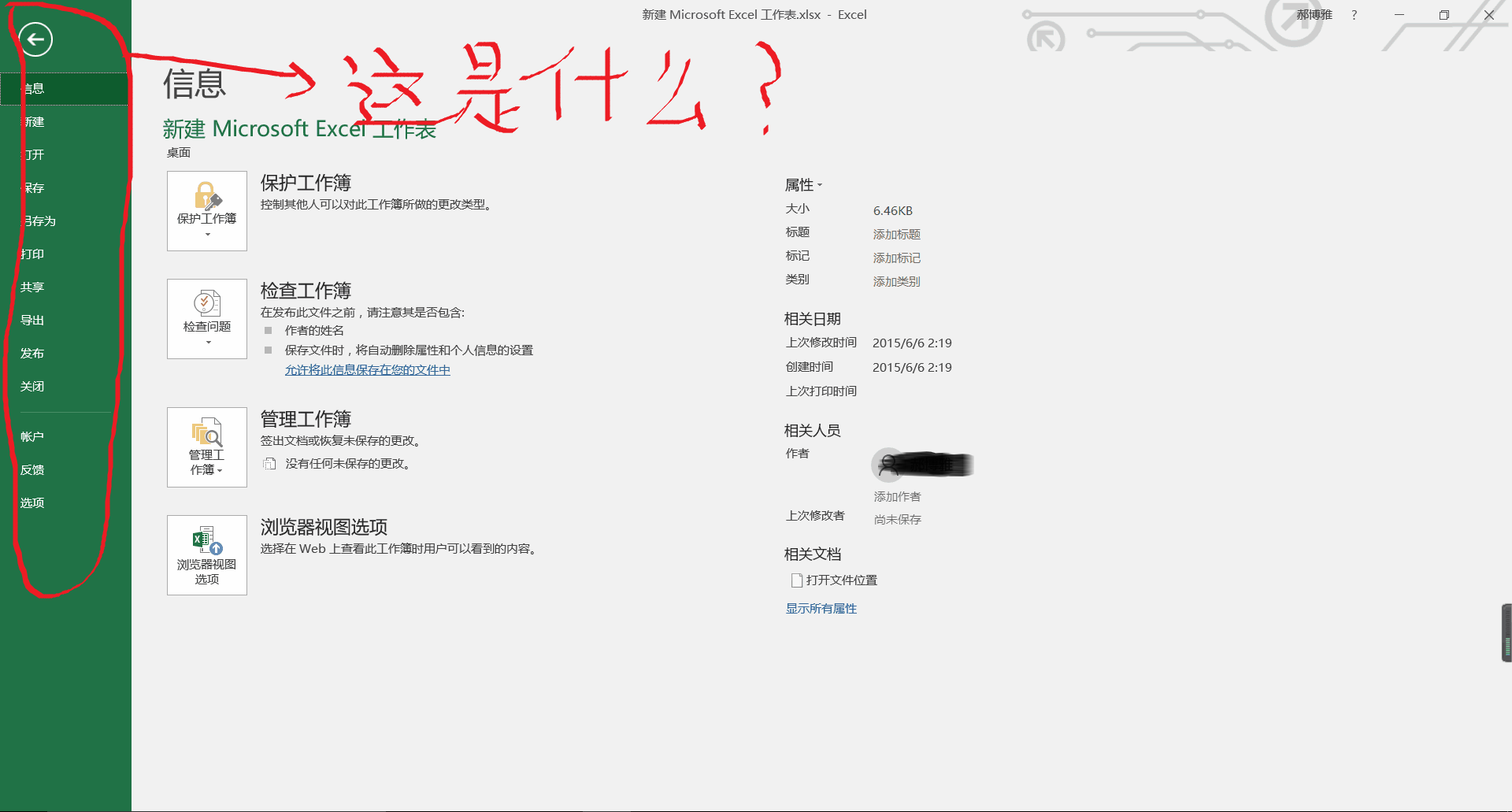Select 导出 in the left menu
1512x812 pixels.
(x=64, y=320)
